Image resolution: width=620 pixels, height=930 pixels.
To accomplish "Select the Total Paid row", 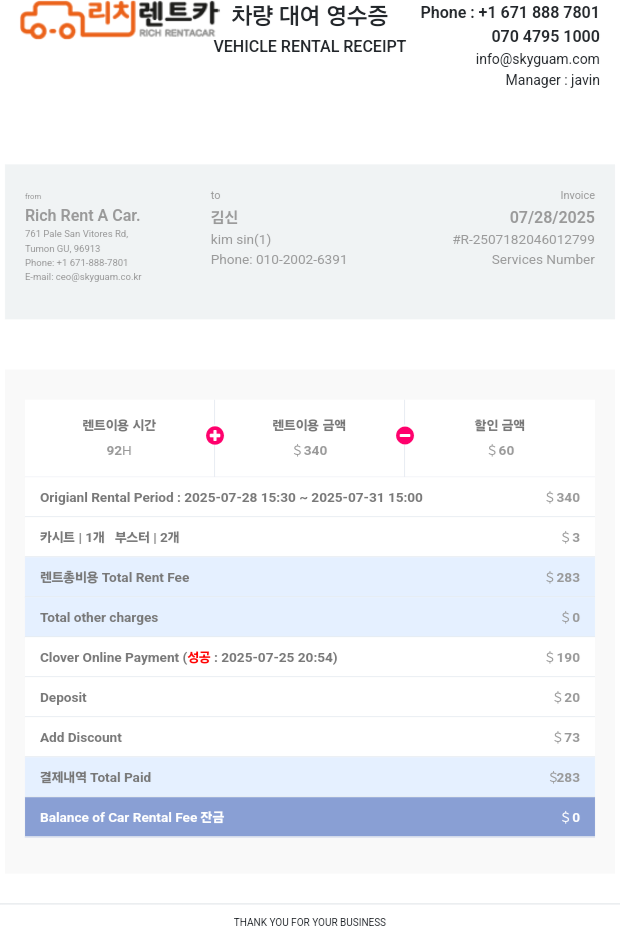I will click(310, 777).
